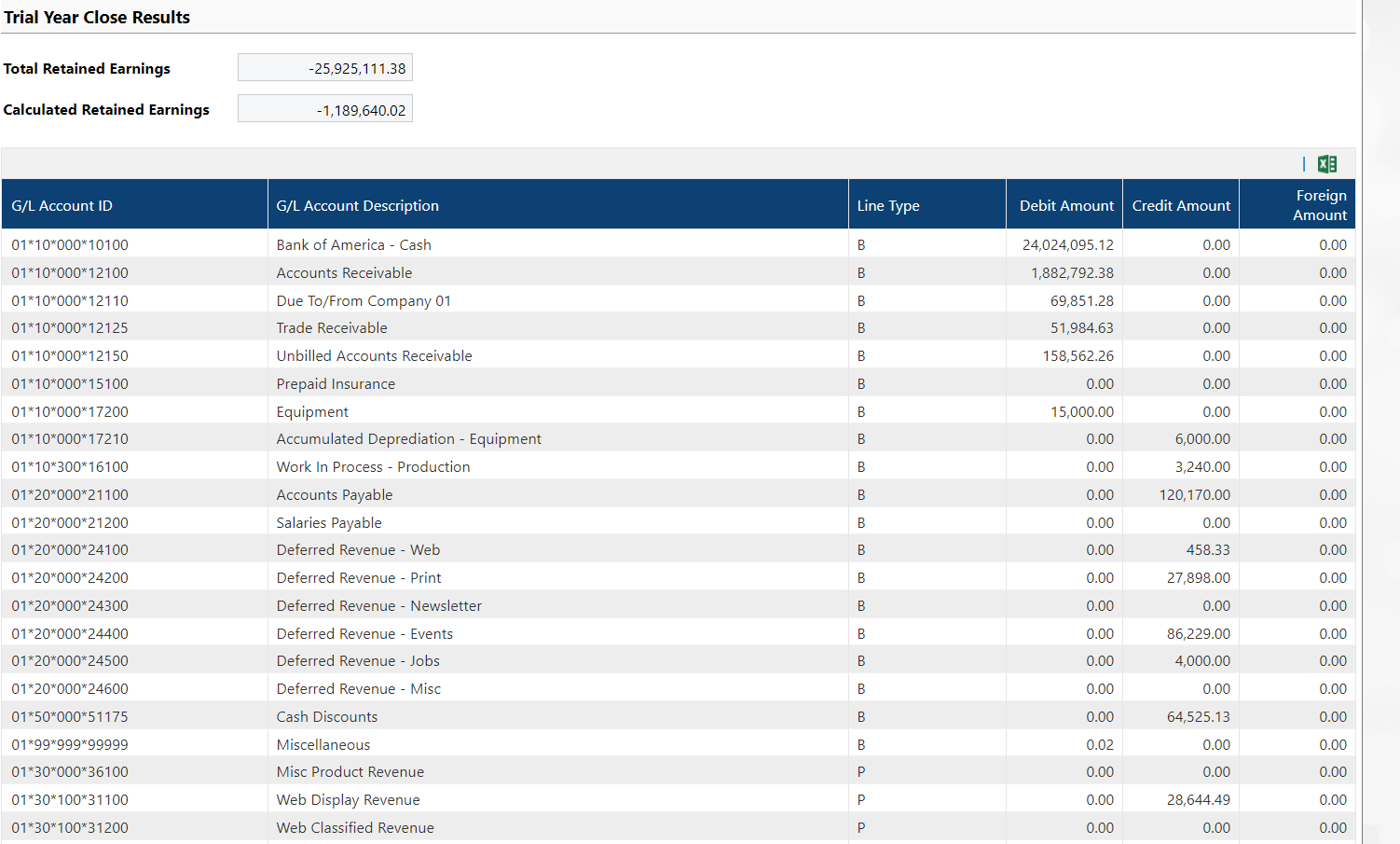
Task: Click the Line Type column header
Action: [887, 205]
